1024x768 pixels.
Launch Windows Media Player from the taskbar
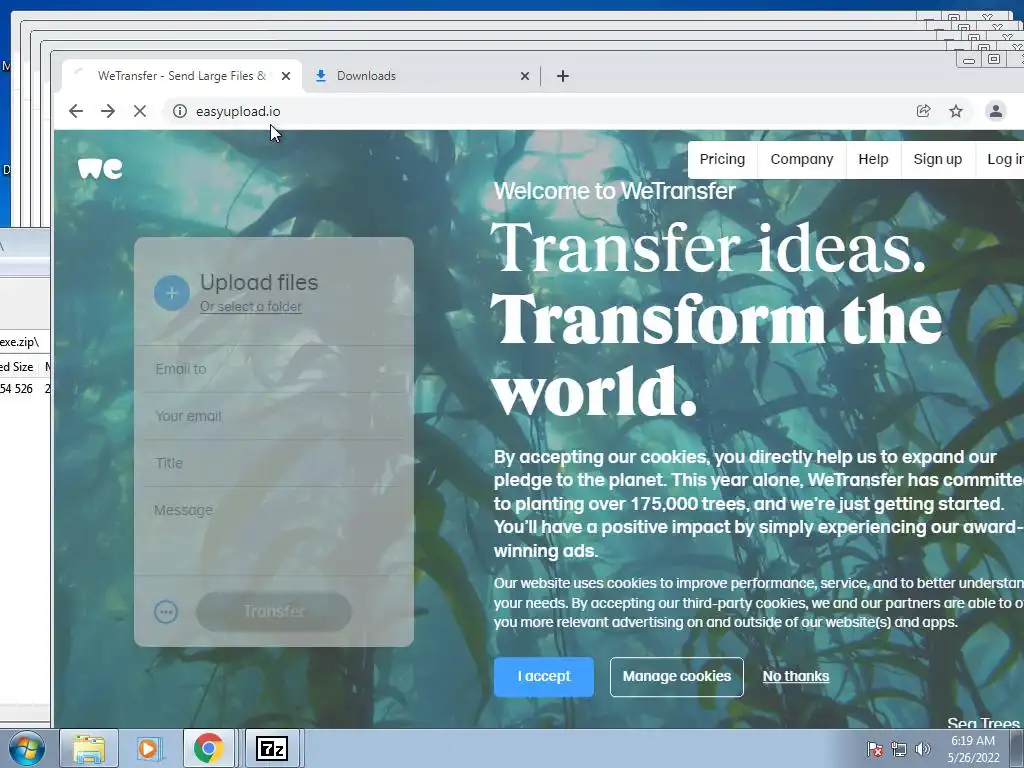[148, 748]
